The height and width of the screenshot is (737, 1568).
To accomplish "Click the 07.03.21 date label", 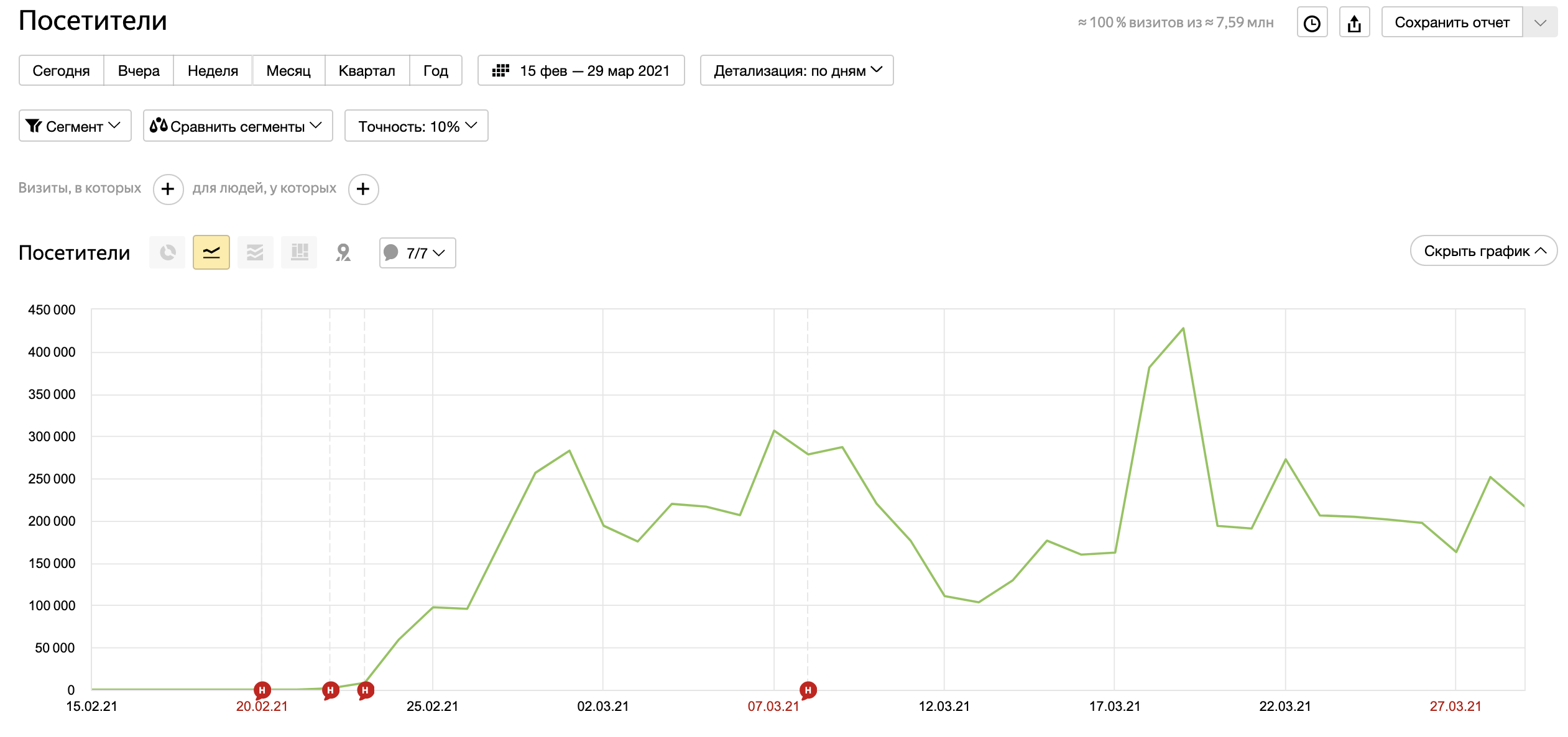I will click(773, 707).
